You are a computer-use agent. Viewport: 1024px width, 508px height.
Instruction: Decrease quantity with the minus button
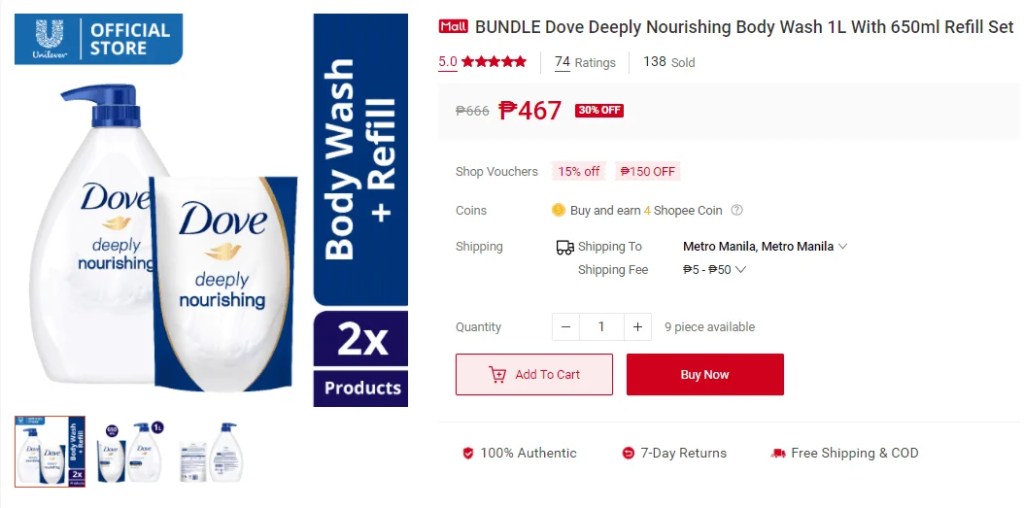point(566,327)
